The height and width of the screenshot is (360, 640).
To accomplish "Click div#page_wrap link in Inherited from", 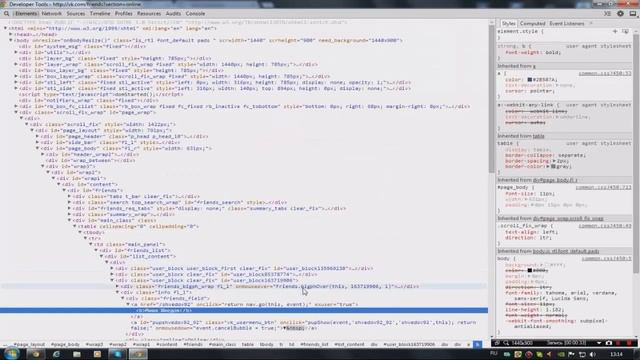I will point(568,219).
